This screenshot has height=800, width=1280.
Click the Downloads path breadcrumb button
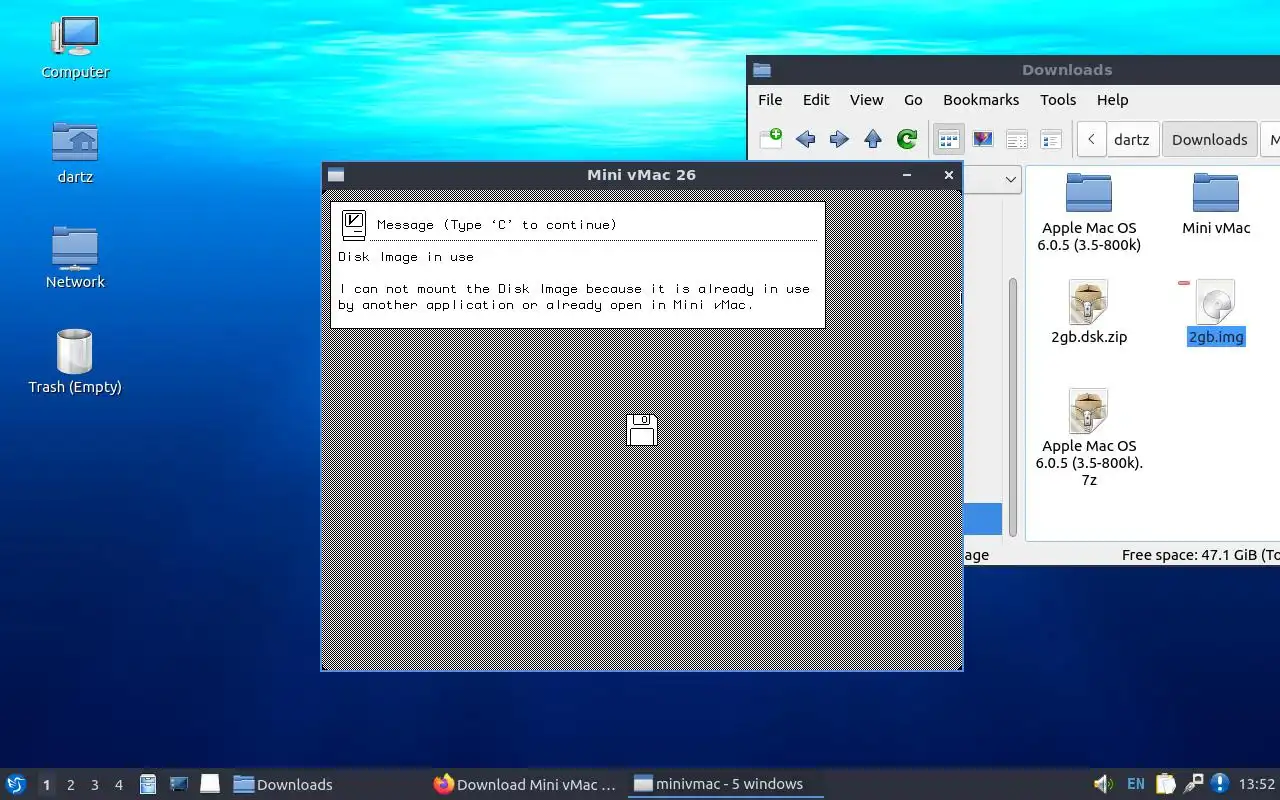click(1209, 140)
